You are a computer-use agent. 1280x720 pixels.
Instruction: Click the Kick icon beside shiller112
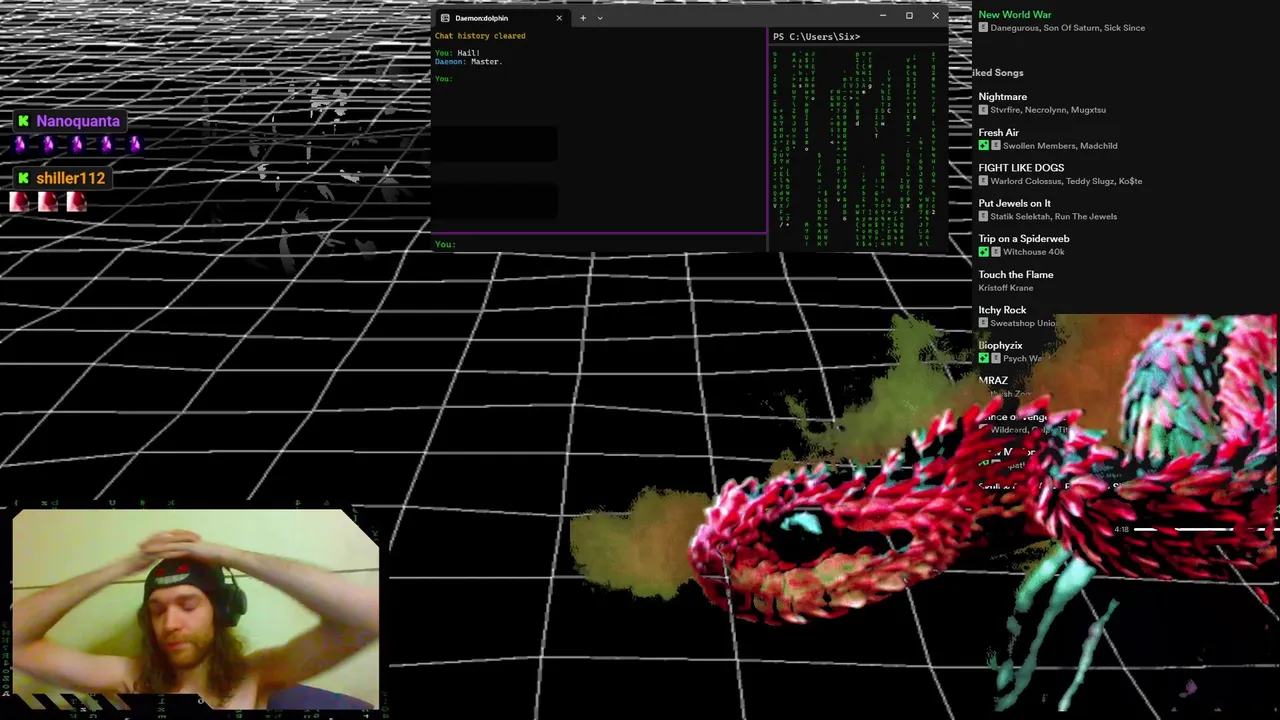point(23,178)
